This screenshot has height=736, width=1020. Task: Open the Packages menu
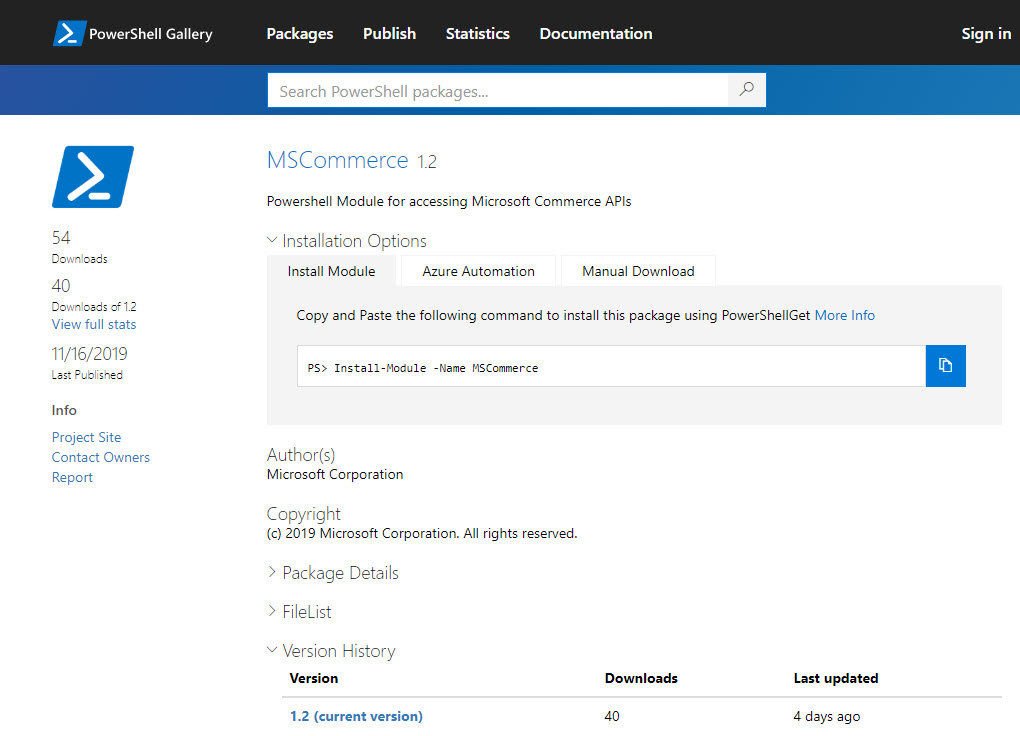[300, 34]
